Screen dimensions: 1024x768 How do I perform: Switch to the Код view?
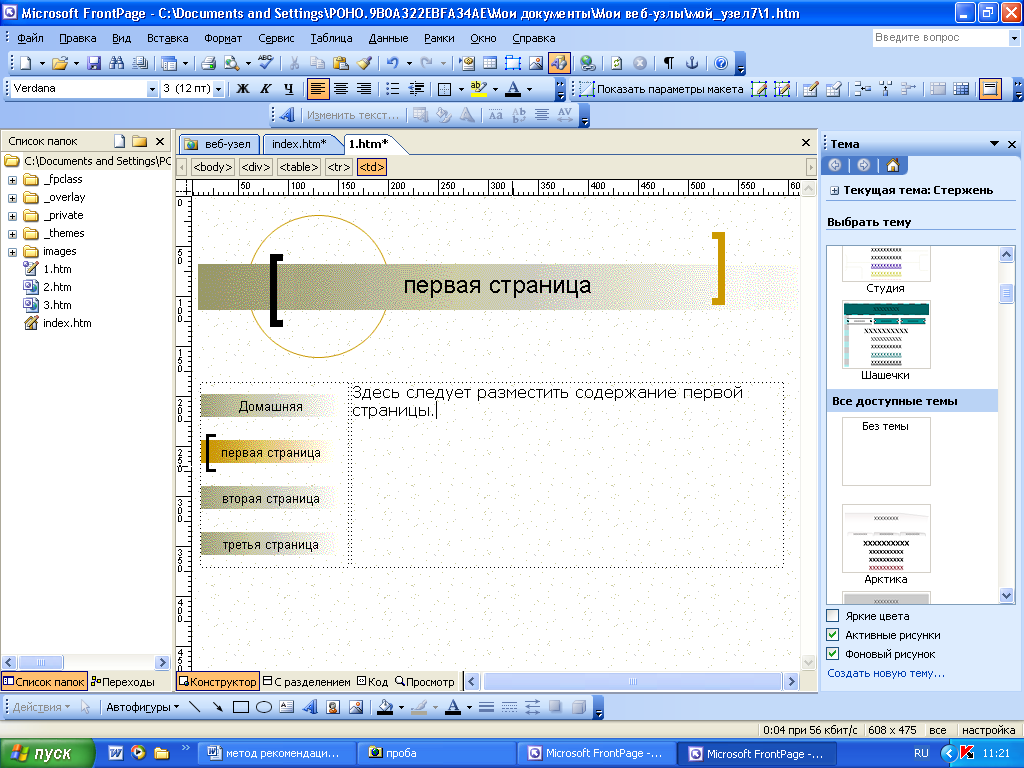point(373,681)
